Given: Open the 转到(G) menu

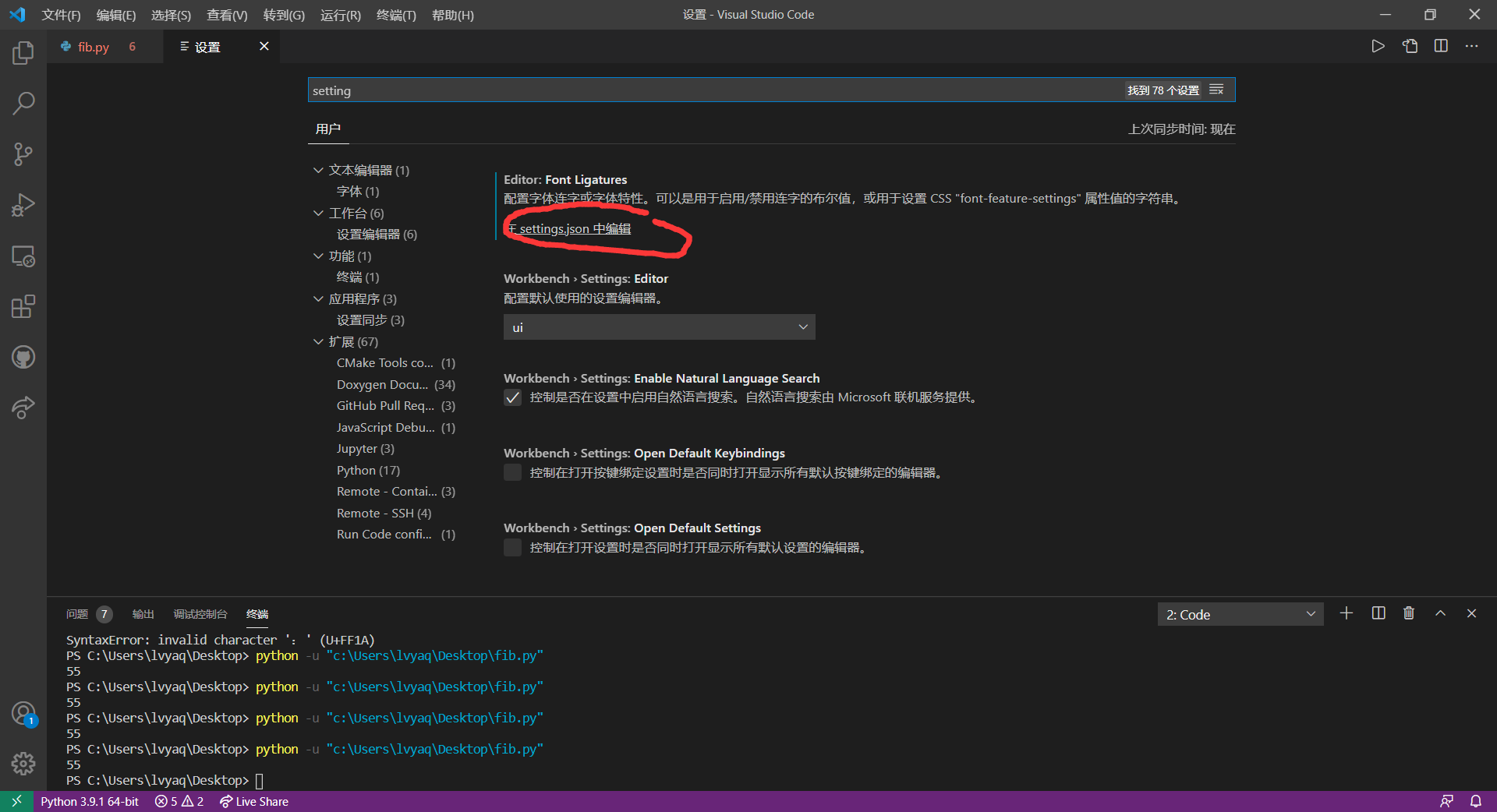Looking at the screenshot, I should coord(284,15).
